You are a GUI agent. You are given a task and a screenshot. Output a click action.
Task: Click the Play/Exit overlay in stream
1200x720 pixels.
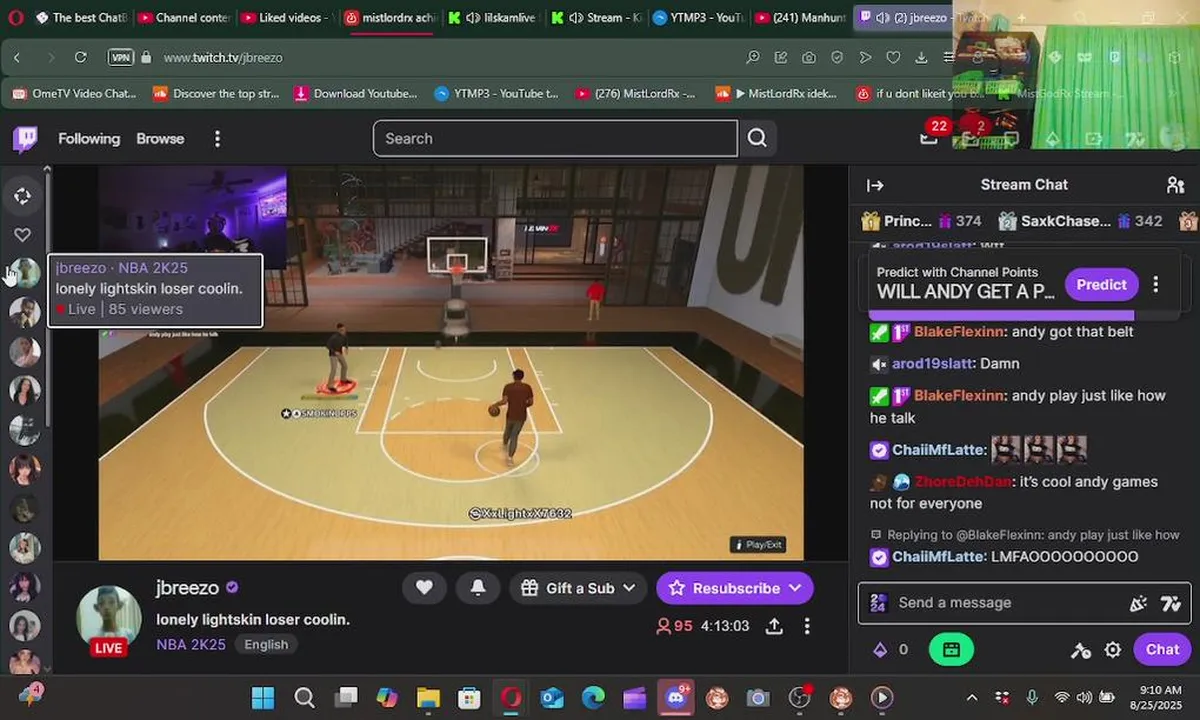[x=758, y=545]
